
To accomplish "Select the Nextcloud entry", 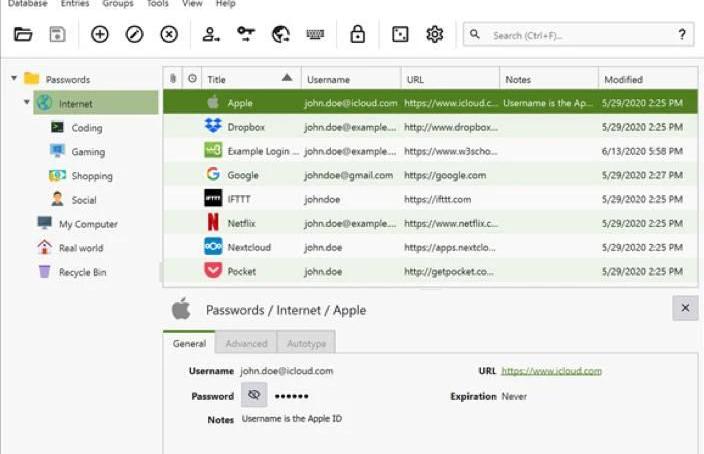I will point(430,247).
